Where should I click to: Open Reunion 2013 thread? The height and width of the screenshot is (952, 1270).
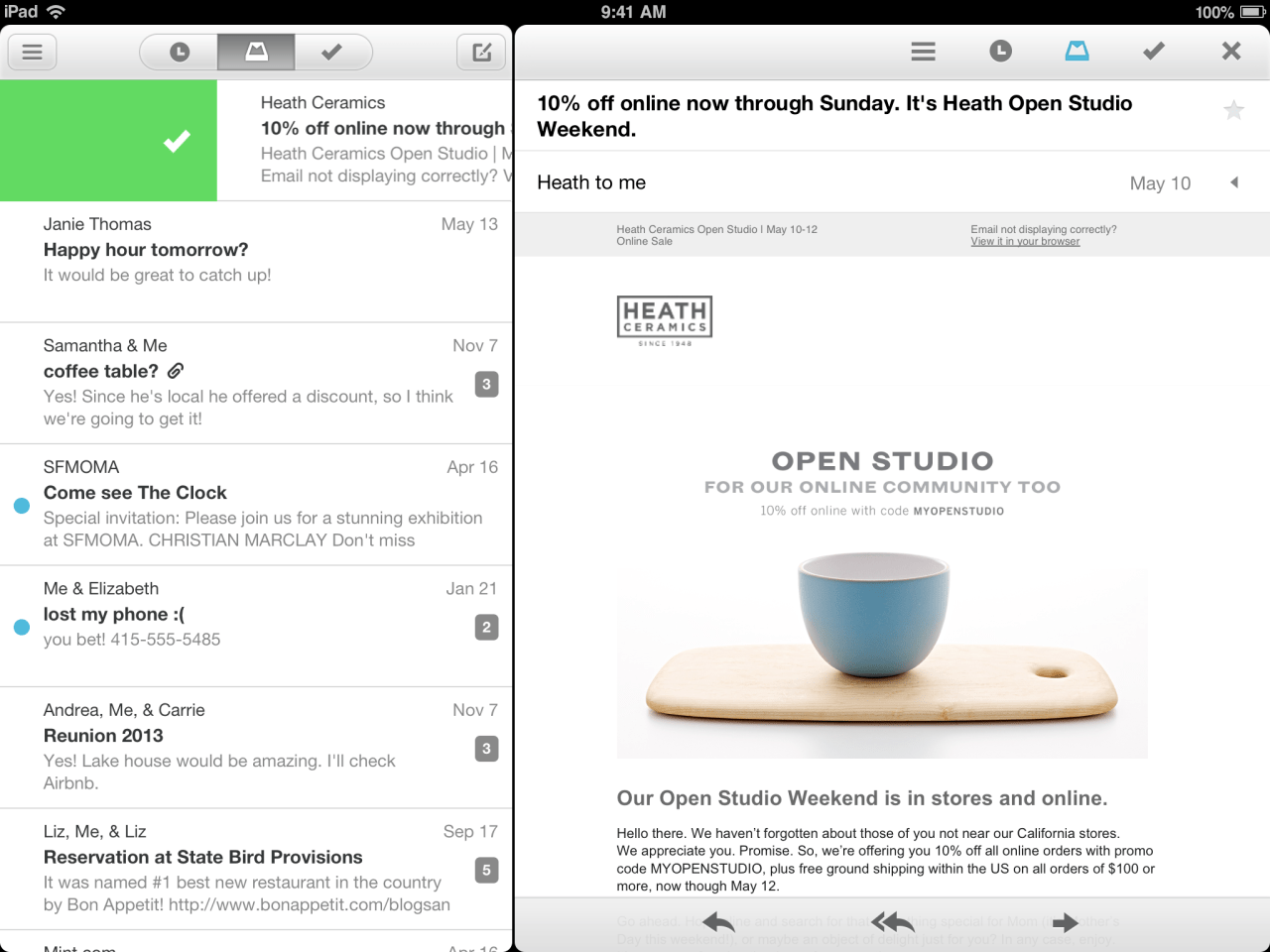pos(256,748)
